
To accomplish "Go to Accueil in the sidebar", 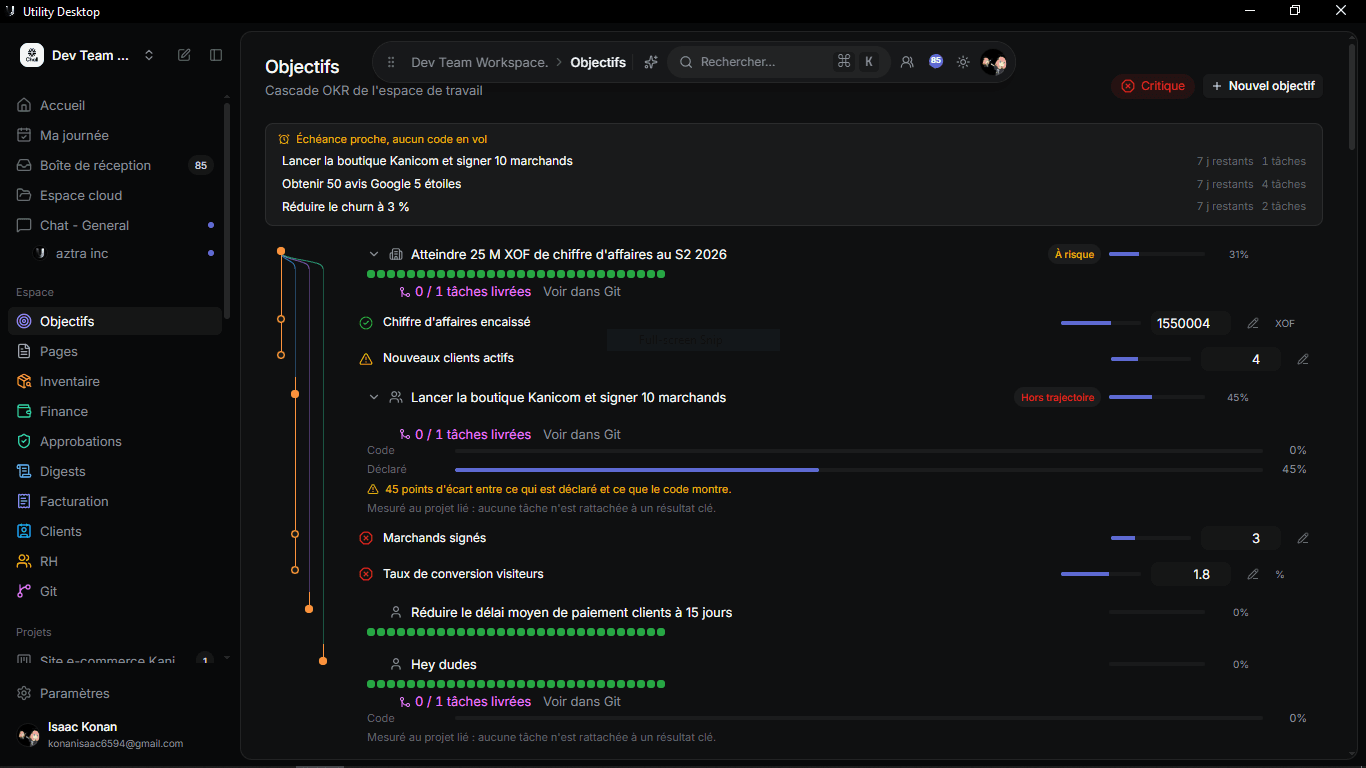I will click(115, 105).
